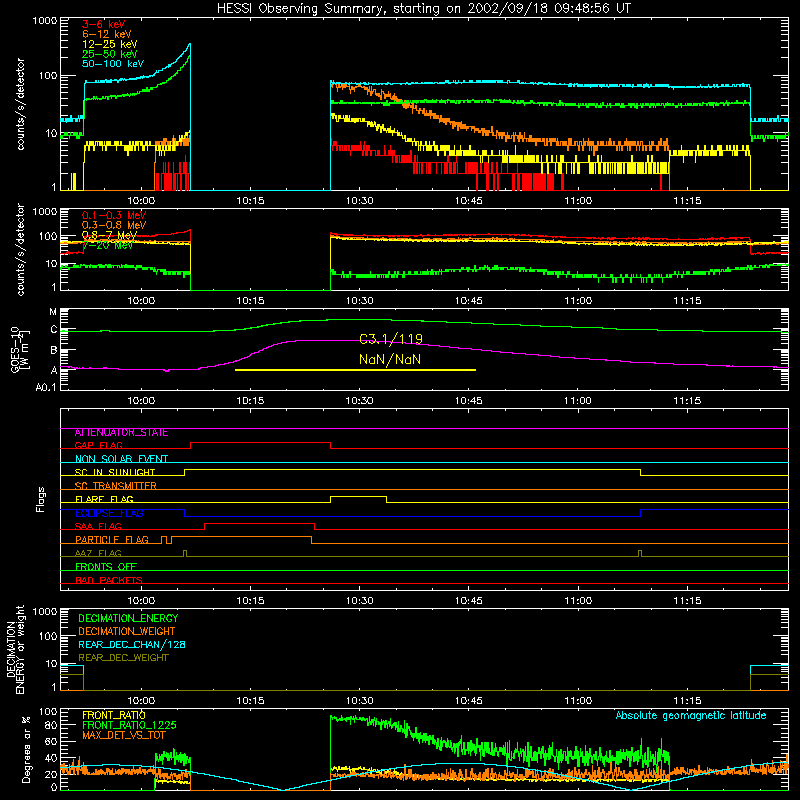Viewport: 800px width, 800px height.
Task: Click the orange MAX_DET_VS_TOT legend label
Action: coord(123,735)
